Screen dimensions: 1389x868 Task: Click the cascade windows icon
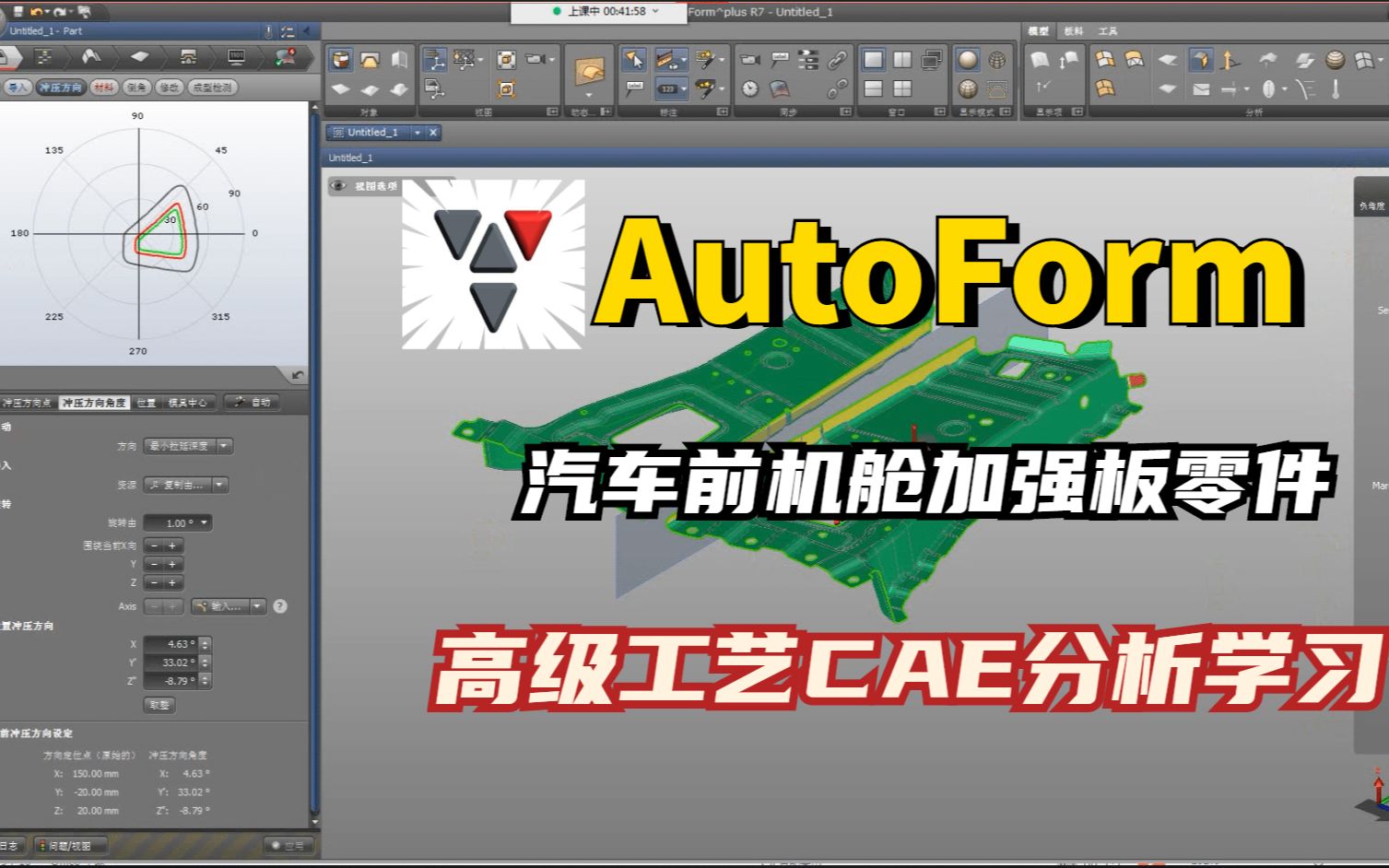coord(932,61)
